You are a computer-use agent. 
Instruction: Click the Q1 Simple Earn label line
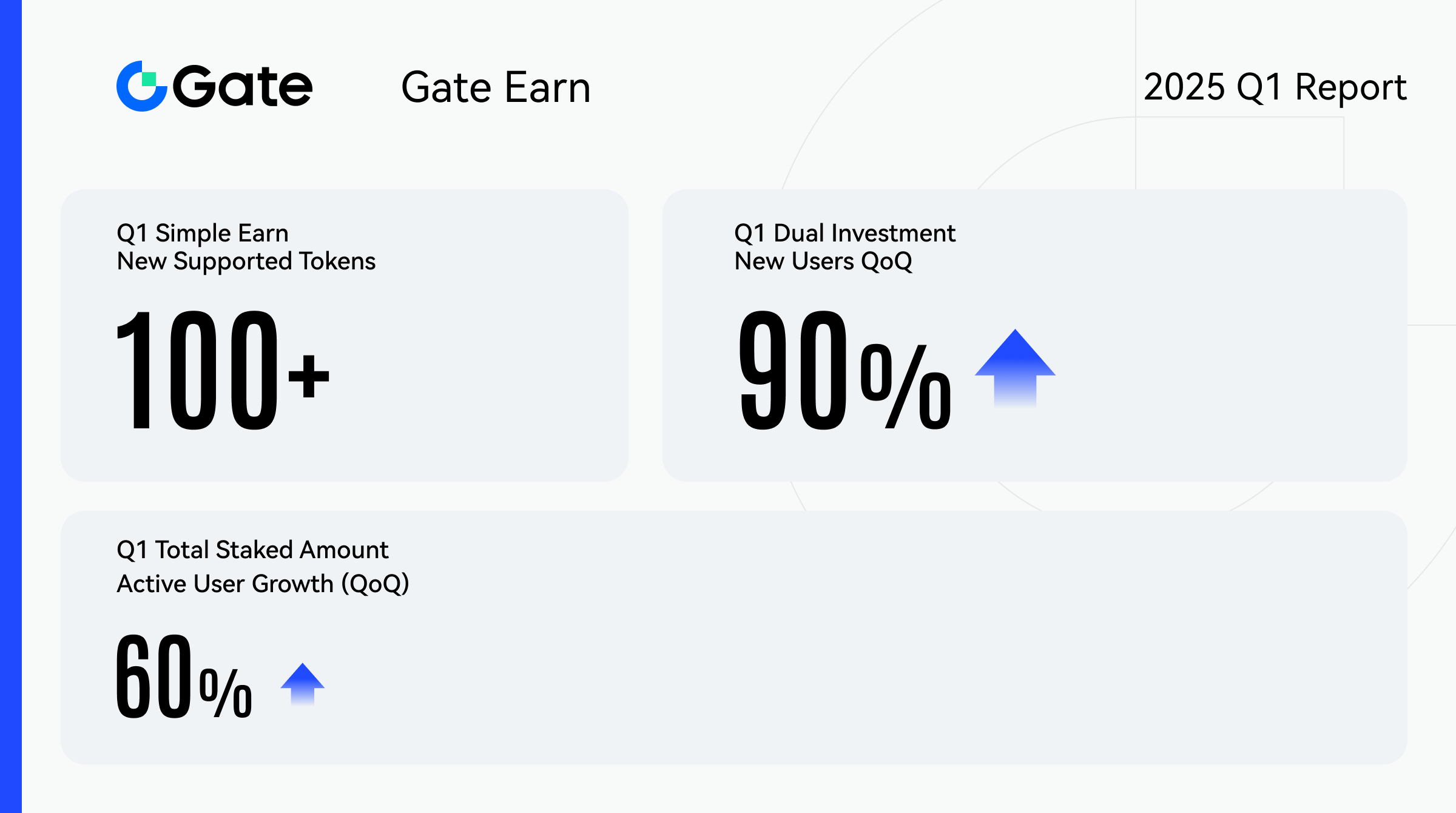point(203,233)
